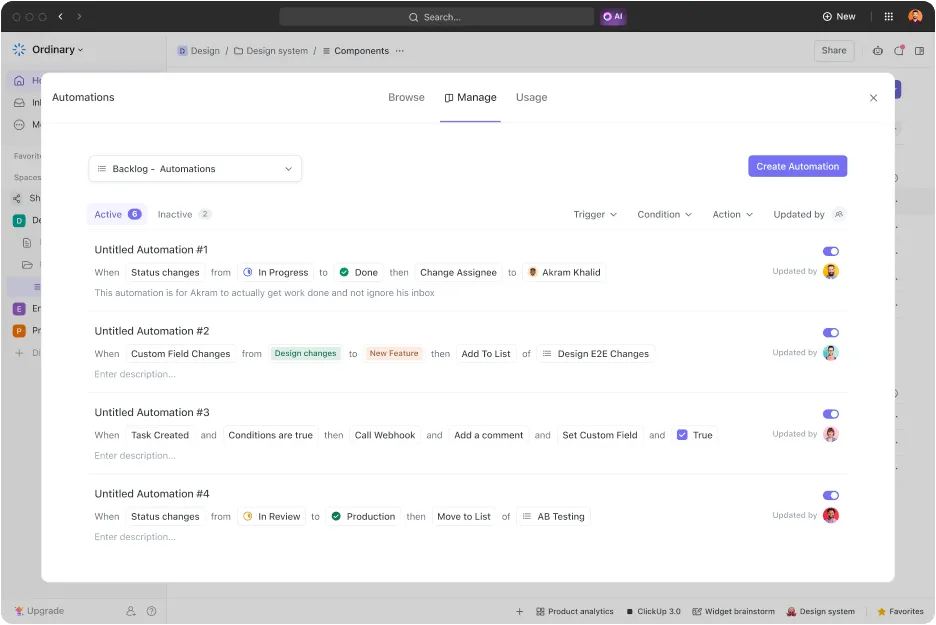Disable Untitled Automation #4 toggle
Image resolution: width=936 pixels, height=625 pixels.
830,495
